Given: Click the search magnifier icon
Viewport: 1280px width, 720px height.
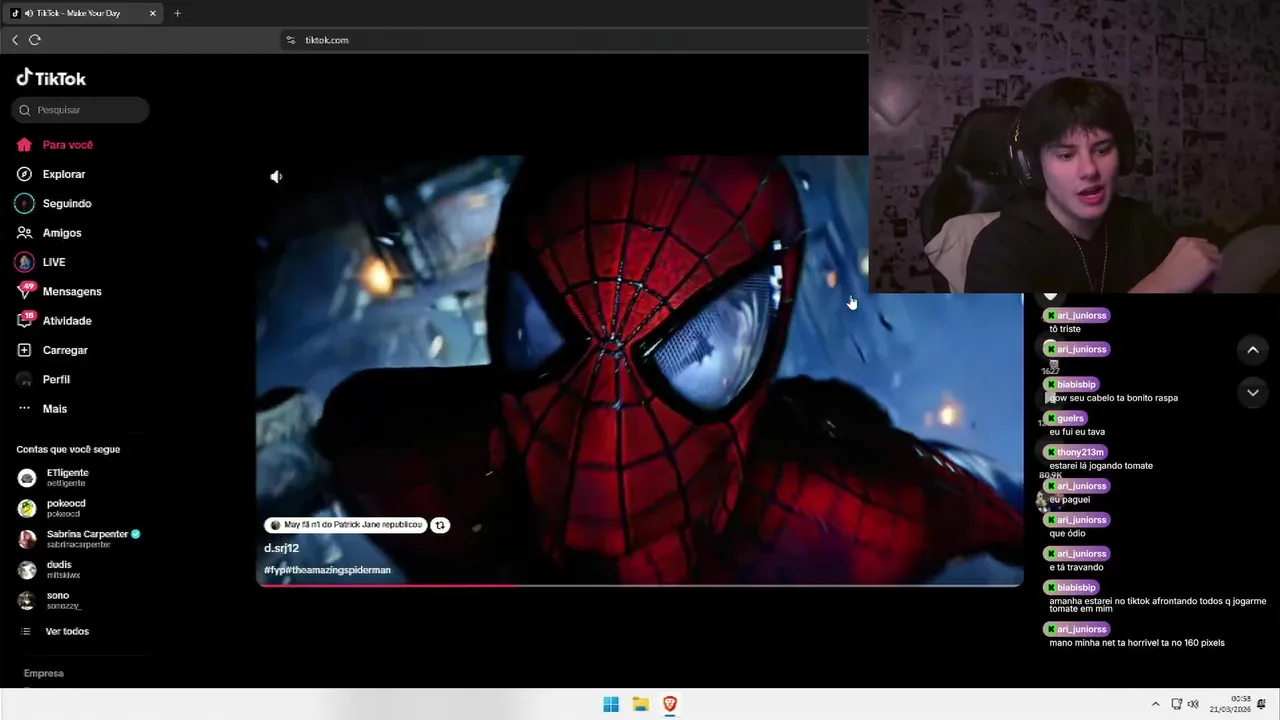Looking at the screenshot, I should (25, 110).
